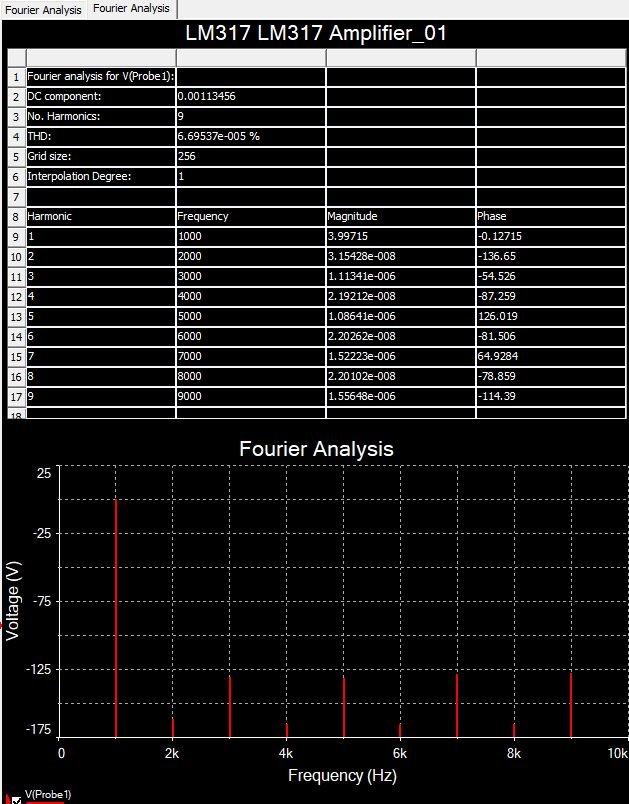Click magnitude cell 1.11341e-006
Image resolution: width=629 pixels, height=804 pixels.
pyautogui.click(x=400, y=276)
